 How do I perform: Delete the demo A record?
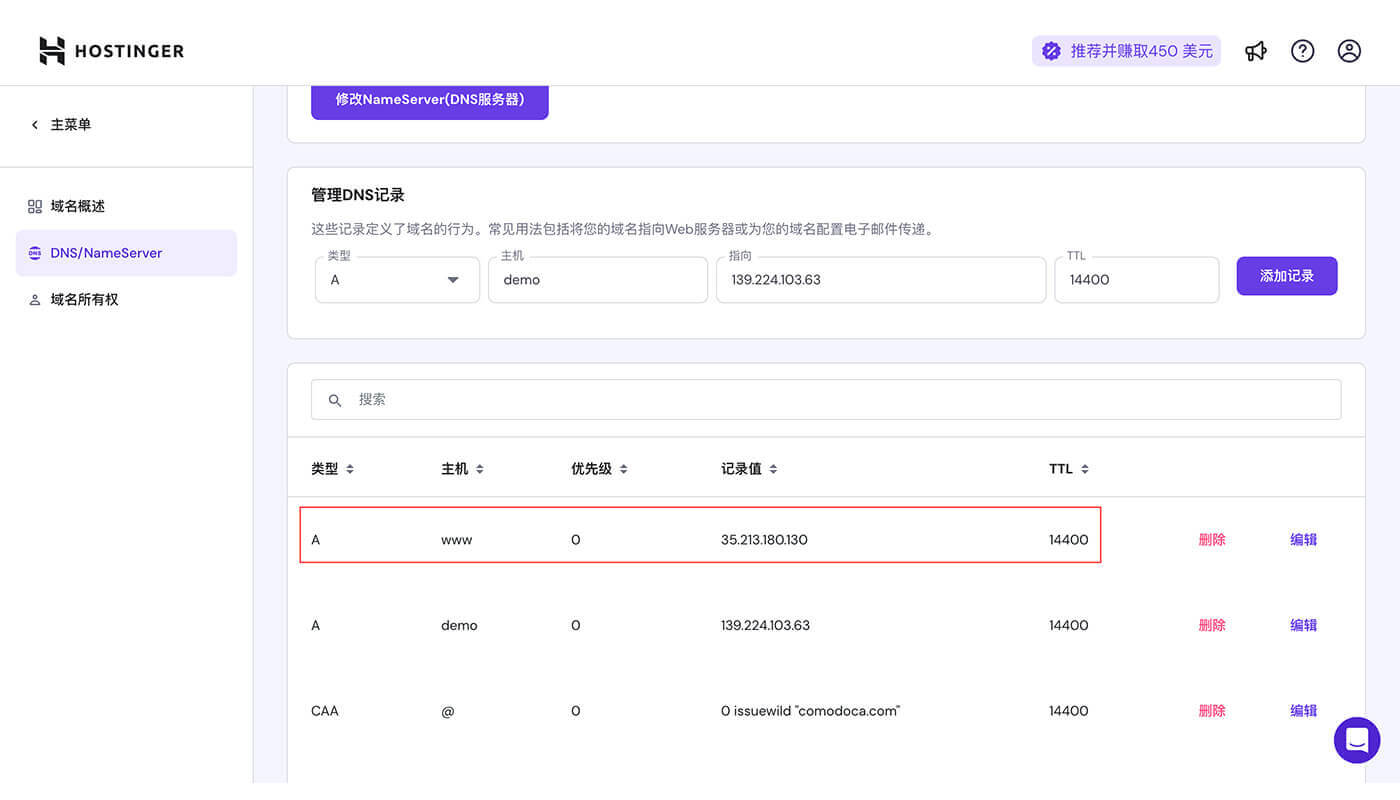[x=1212, y=626]
